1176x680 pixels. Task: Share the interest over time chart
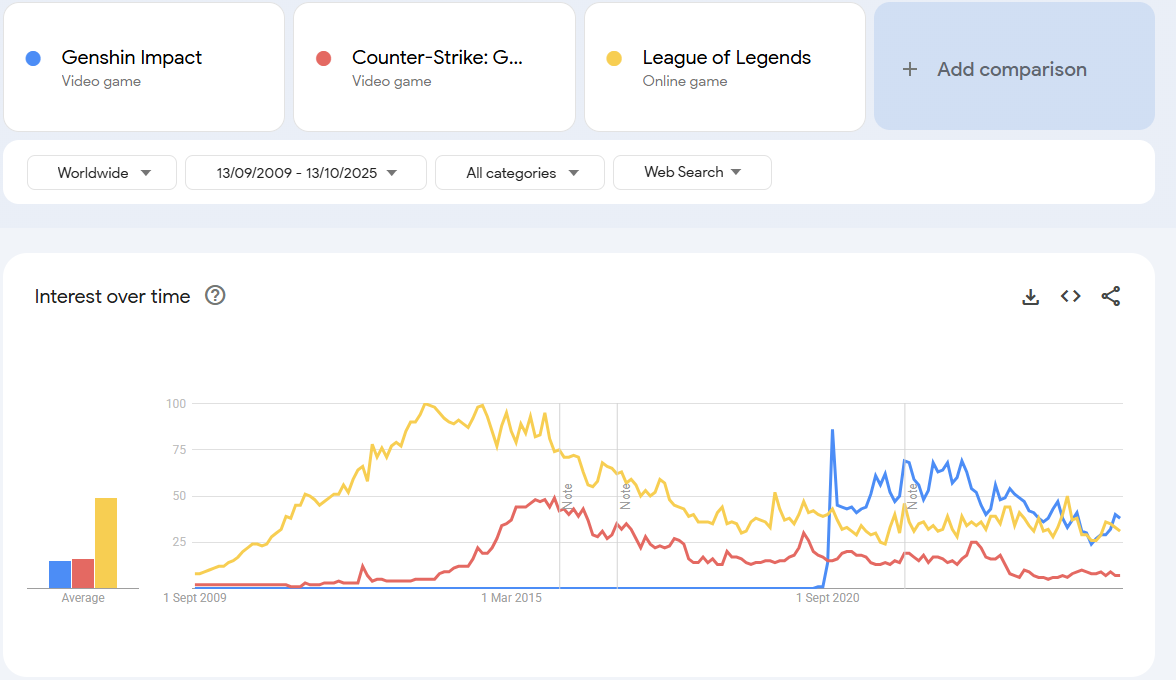point(1110,296)
